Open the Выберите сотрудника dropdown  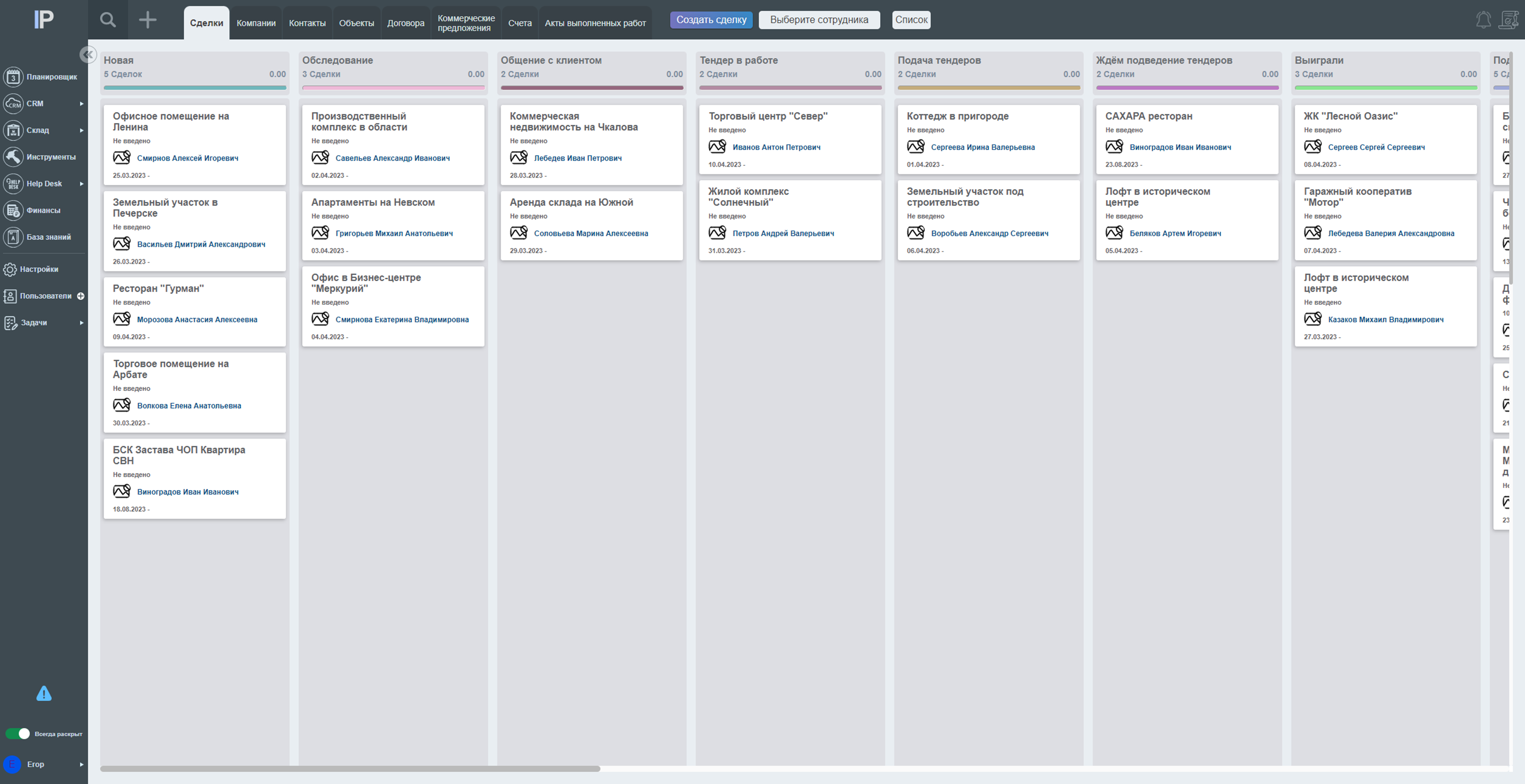pyautogui.click(x=819, y=20)
